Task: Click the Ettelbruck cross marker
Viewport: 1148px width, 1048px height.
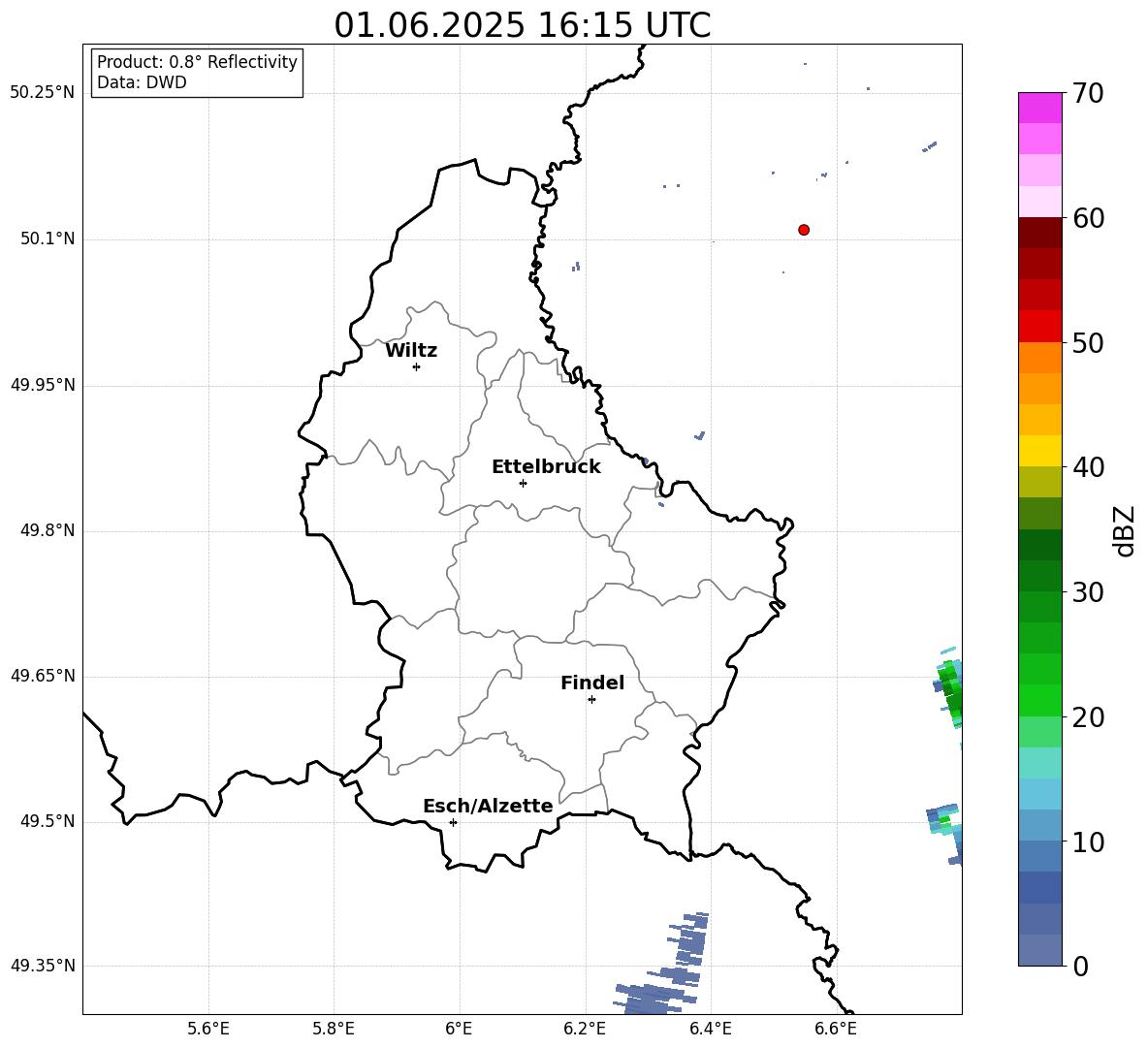Action: pyautogui.click(x=523, y=483)
